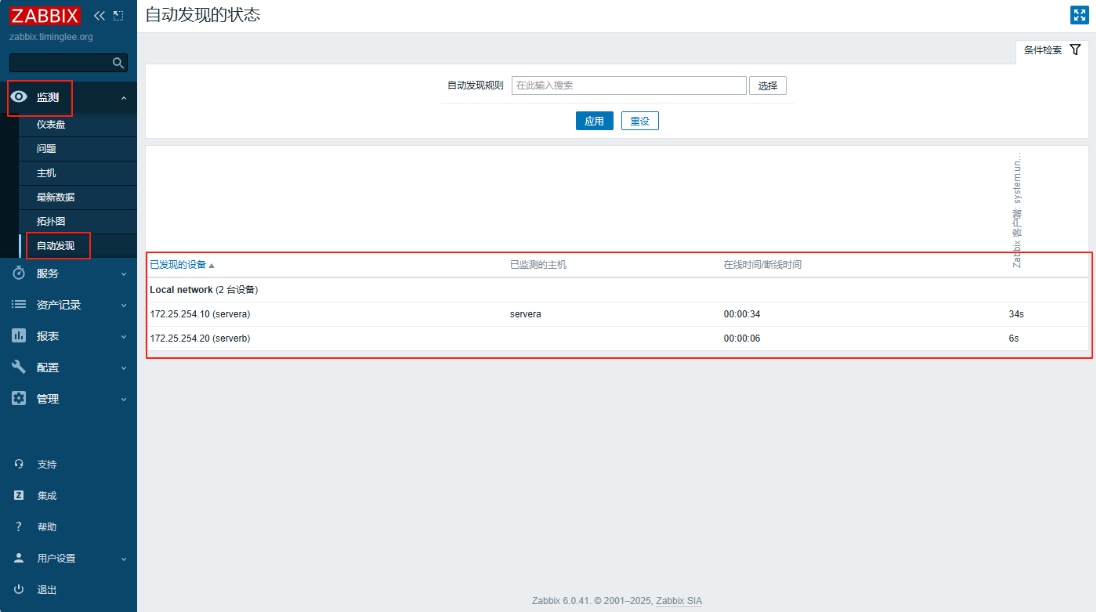Viewport: 1096px width, 612px height.
Task: Click the list icon for 资产记录
Action: [19, 305]
